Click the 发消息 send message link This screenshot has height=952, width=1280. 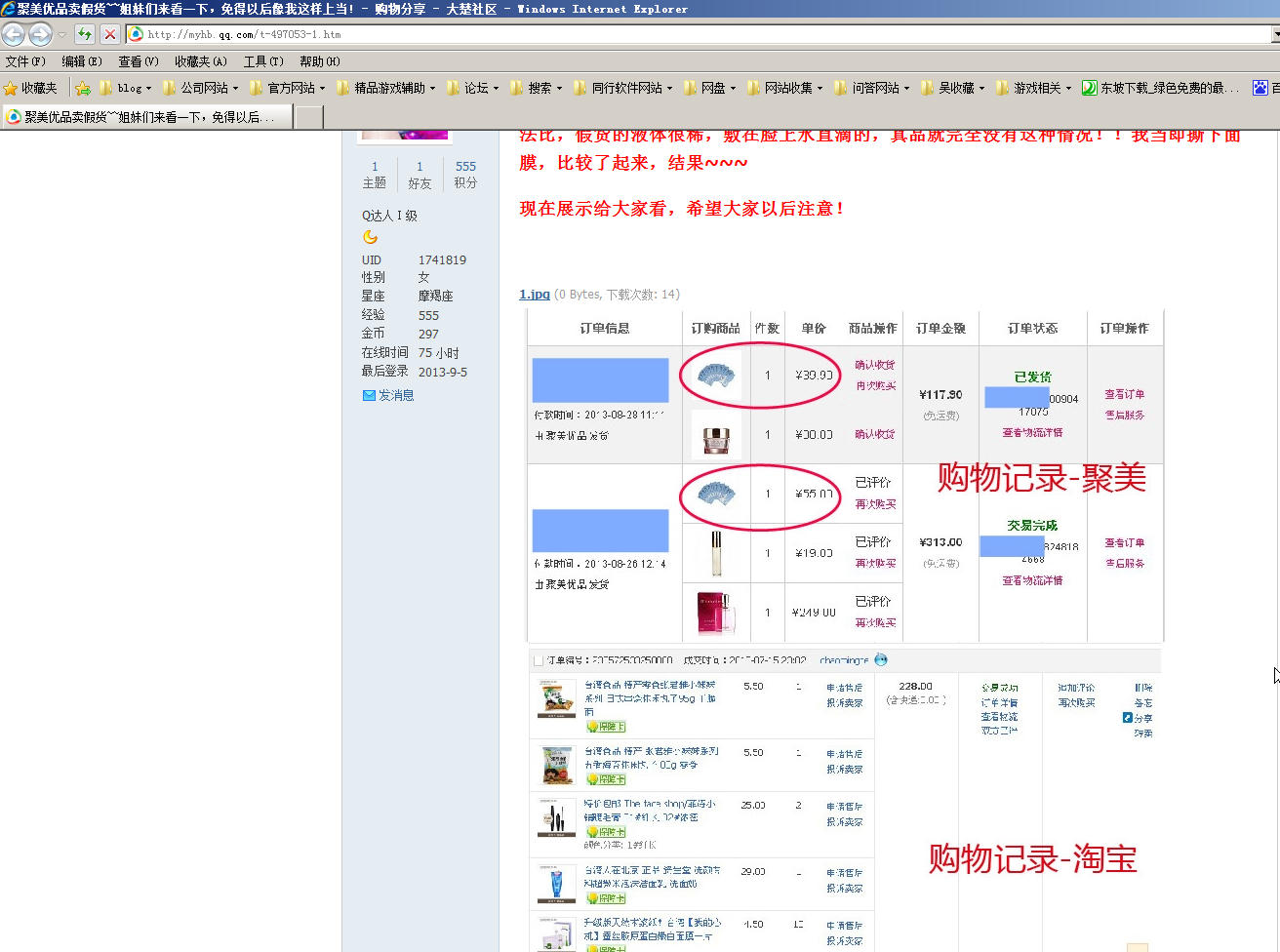tap(396, 395)
